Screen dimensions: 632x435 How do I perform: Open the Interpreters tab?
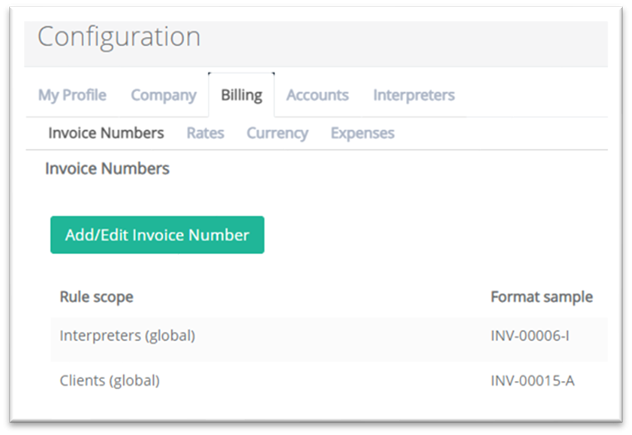[414, 95]
